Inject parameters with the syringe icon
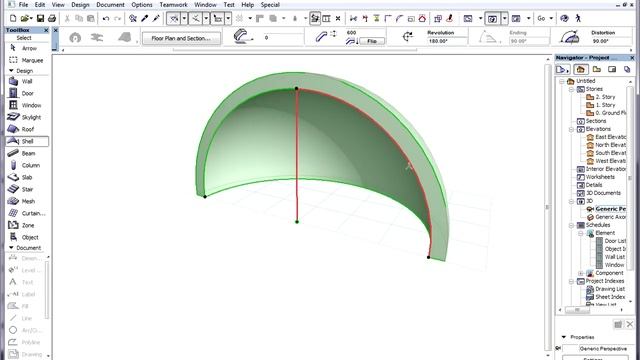The width and height of the screenshot is (640, 360). coord(156,18)
